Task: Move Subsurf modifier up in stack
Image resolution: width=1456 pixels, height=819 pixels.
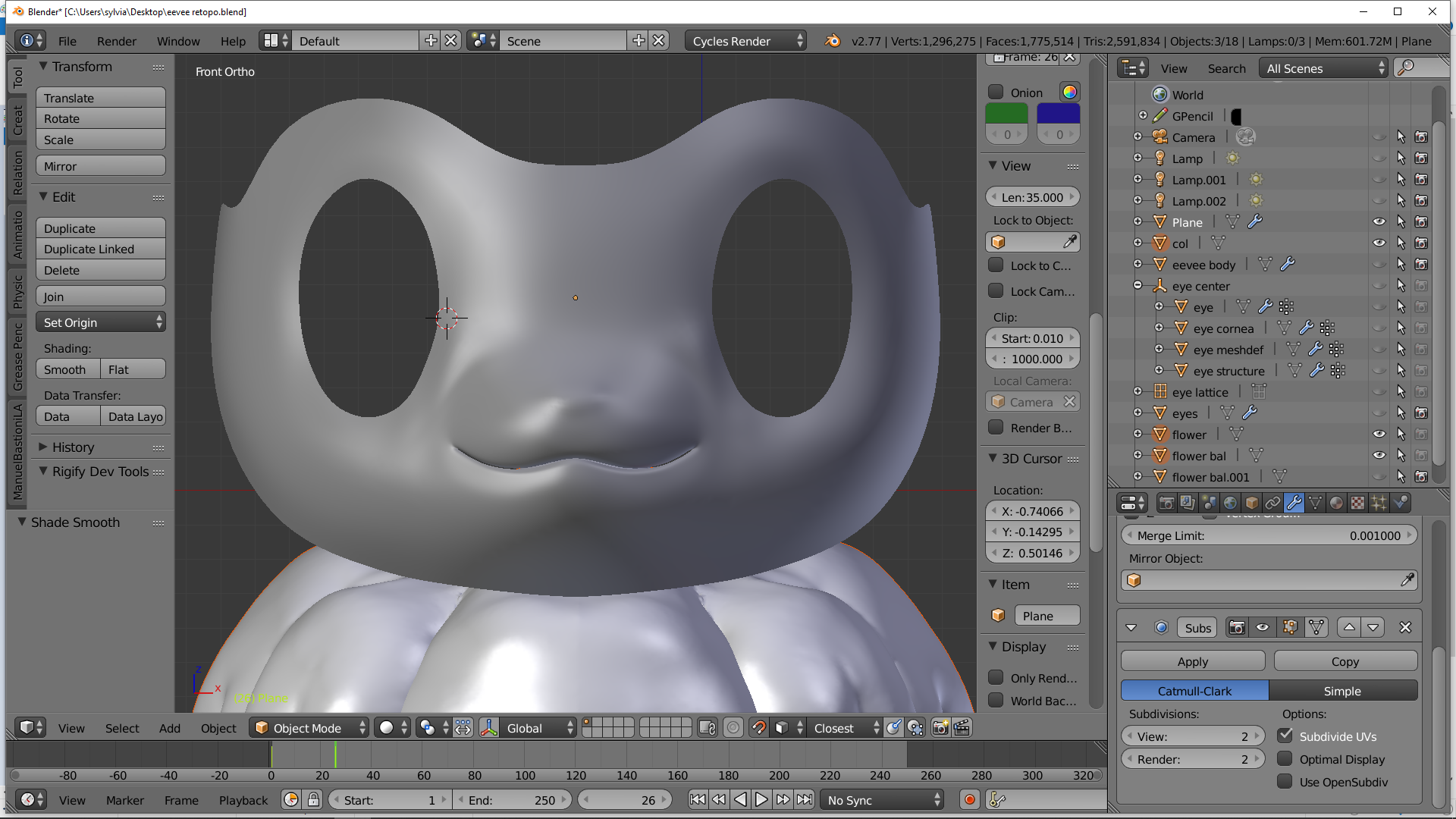Action: click(x=1349, y=627)
